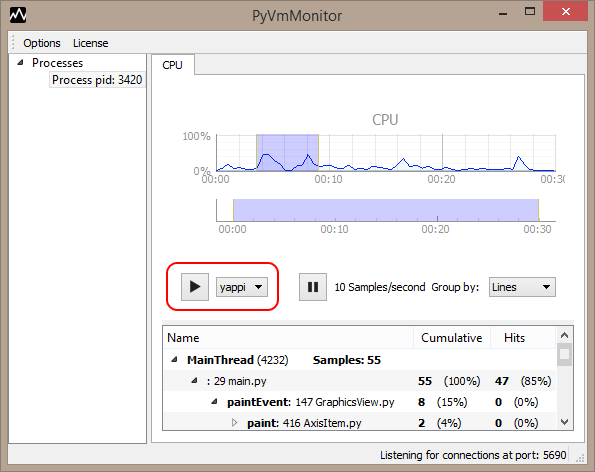Pause sampling with the pause button
Image resolution: width=595 pixels, height=472 pixels.
313,287
